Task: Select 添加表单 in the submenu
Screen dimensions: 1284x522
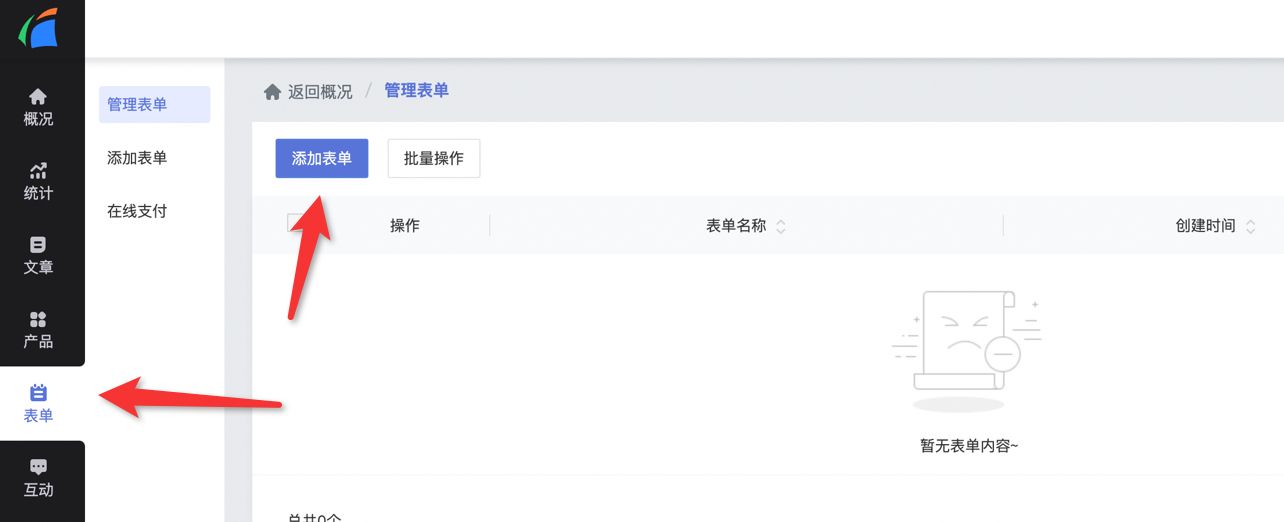Action: (x=137, y=158)
